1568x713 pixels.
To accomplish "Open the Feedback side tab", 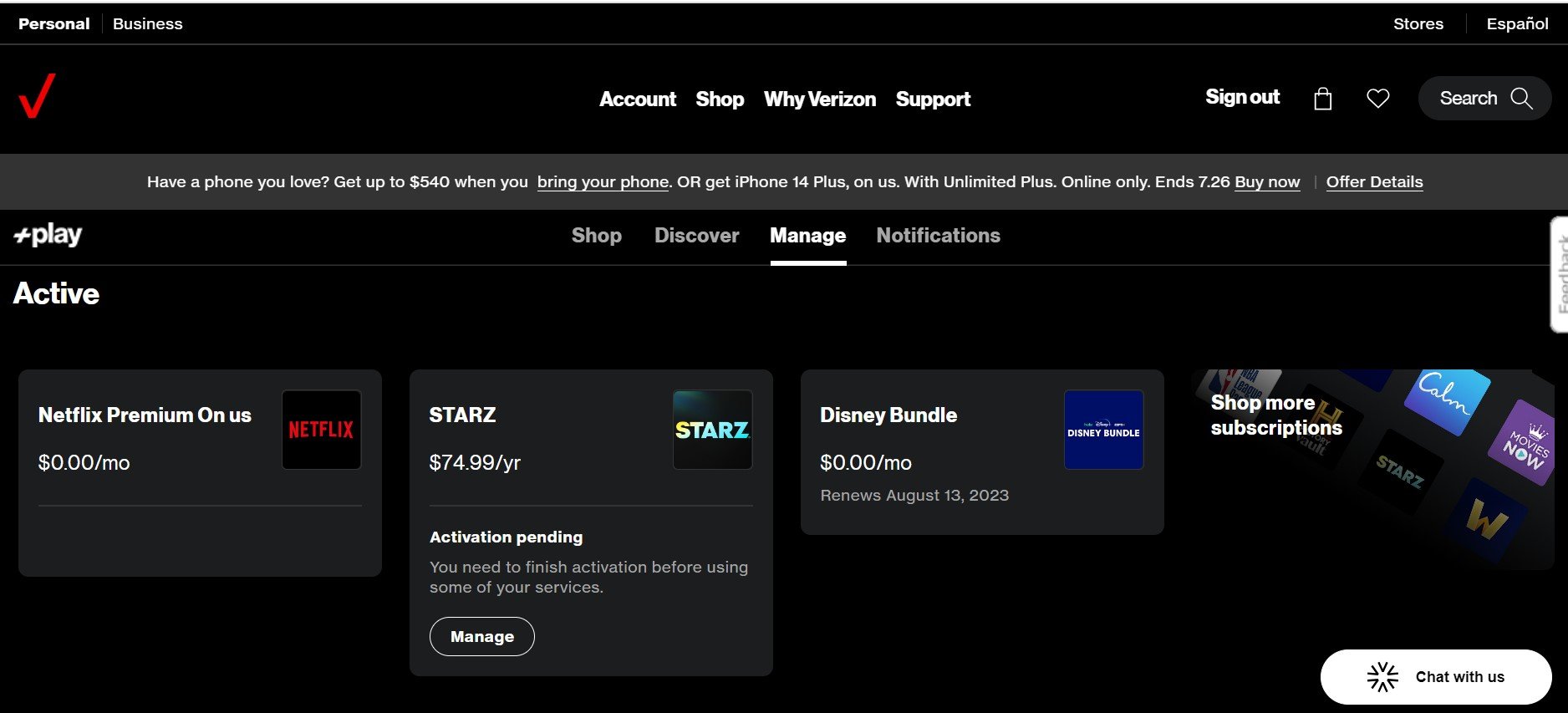I will 1560,275.
